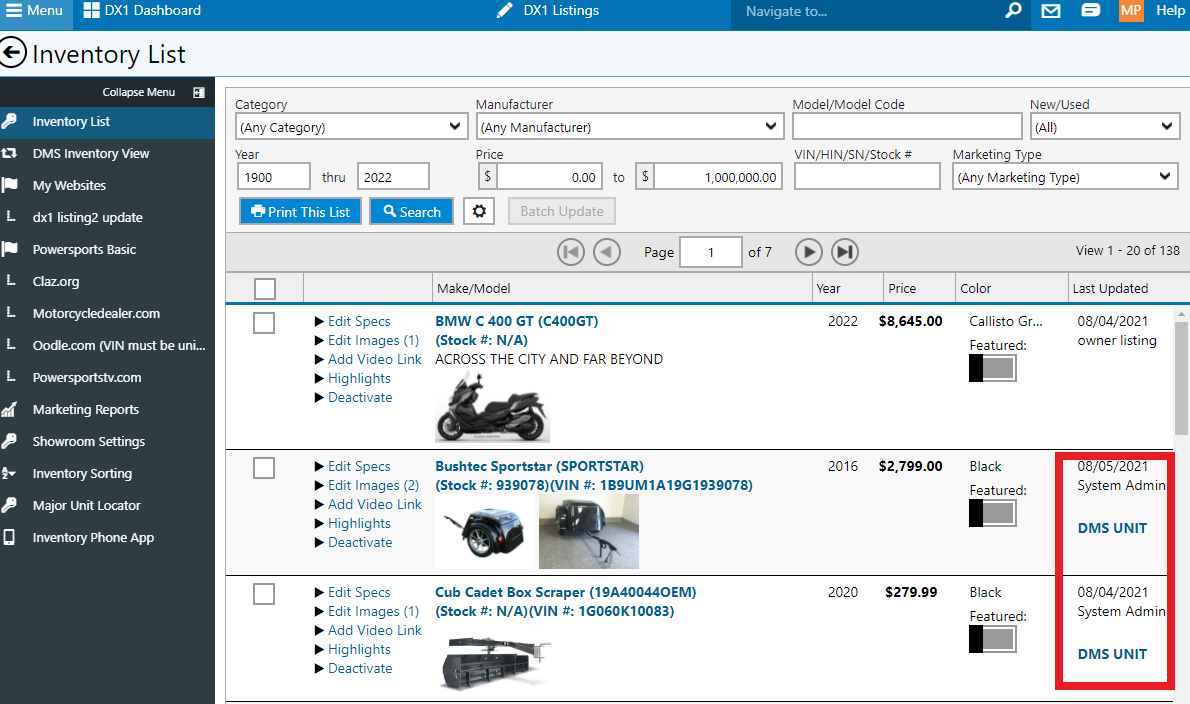Click the chart icon beside Marketing Reports

pos(9,410)
